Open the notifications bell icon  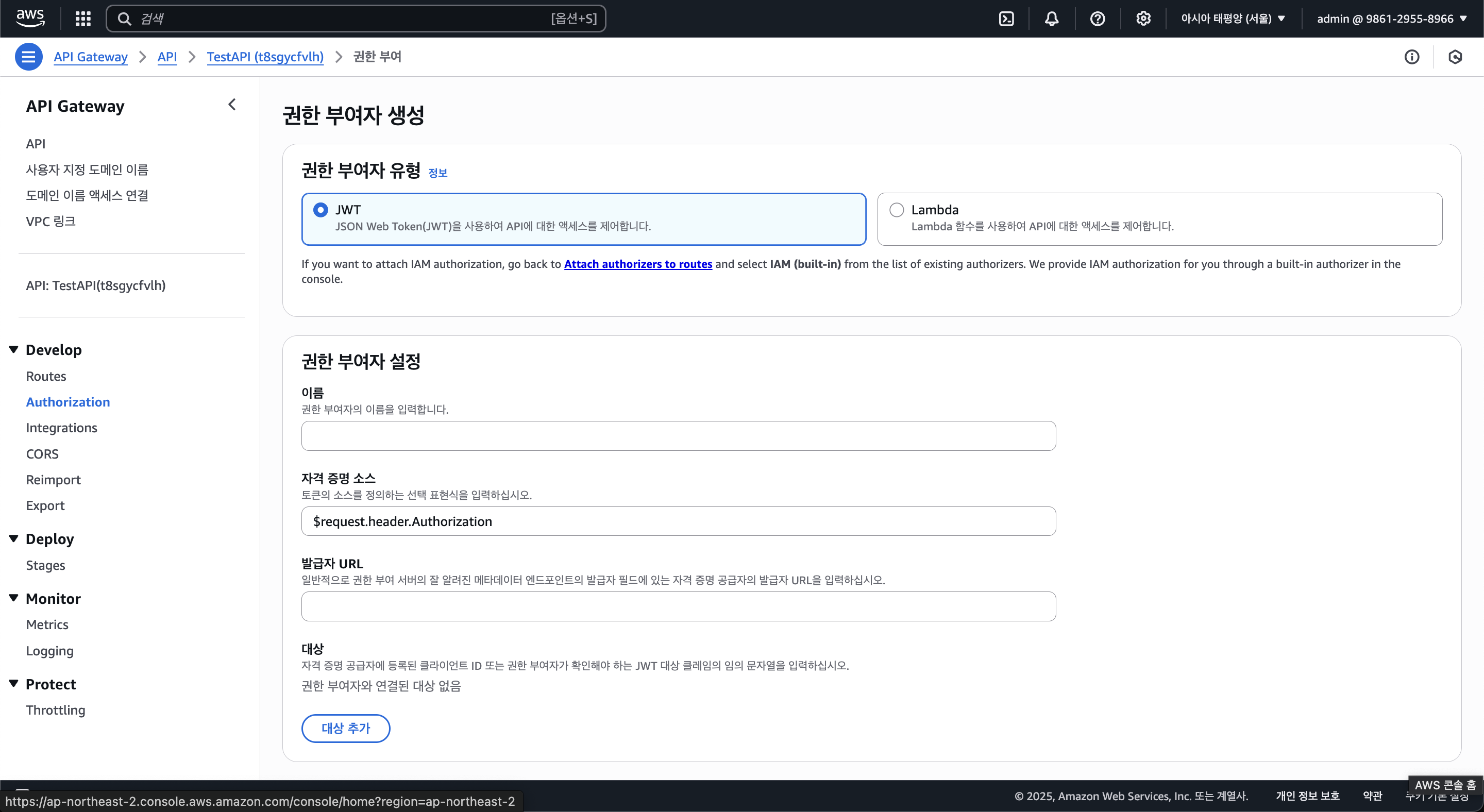pos(1051,19)
